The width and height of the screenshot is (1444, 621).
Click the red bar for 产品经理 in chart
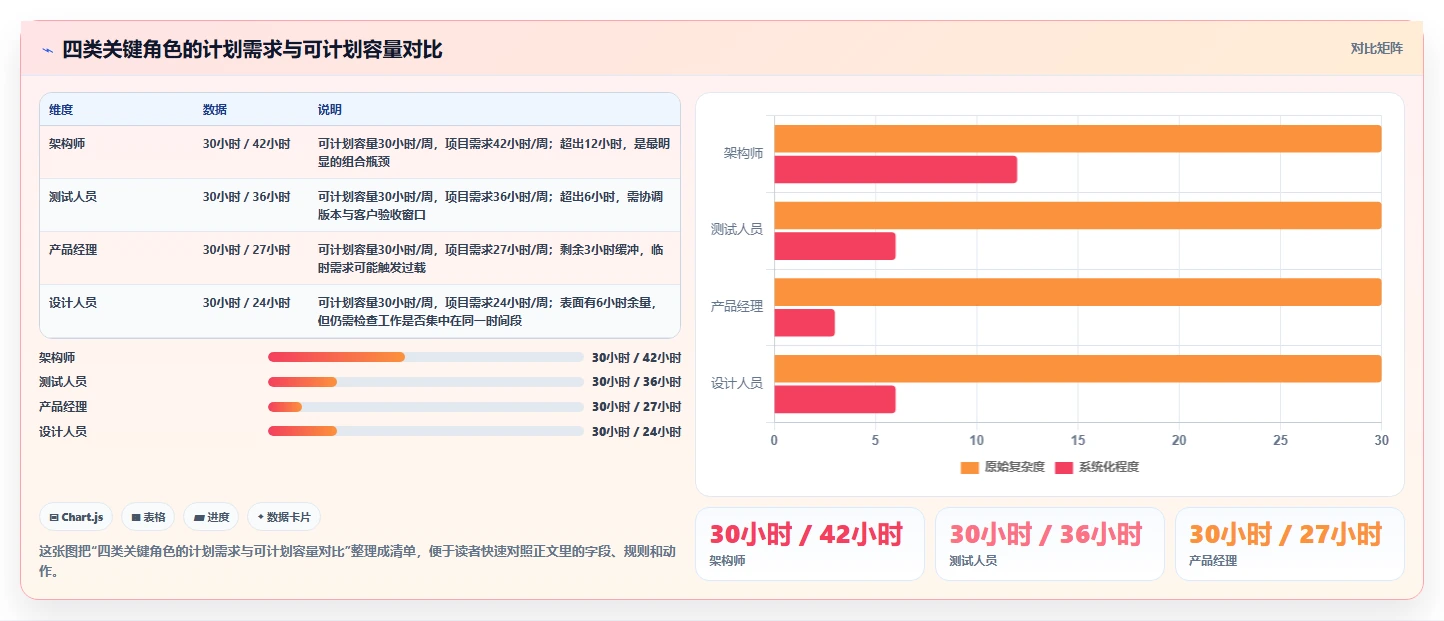tap(804, 323)
